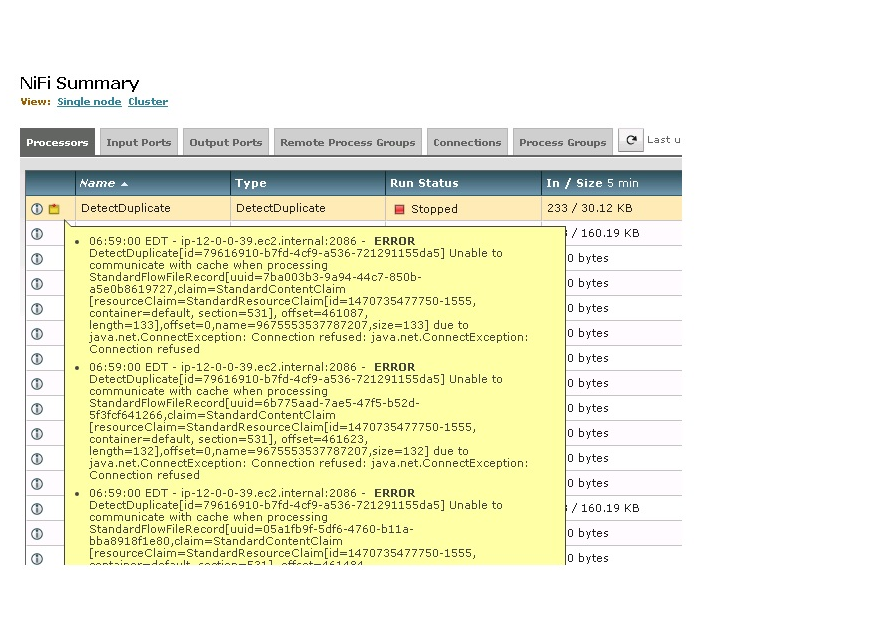Click the info icon above the last table row
894x634 pixels.
tap(37, 533)
